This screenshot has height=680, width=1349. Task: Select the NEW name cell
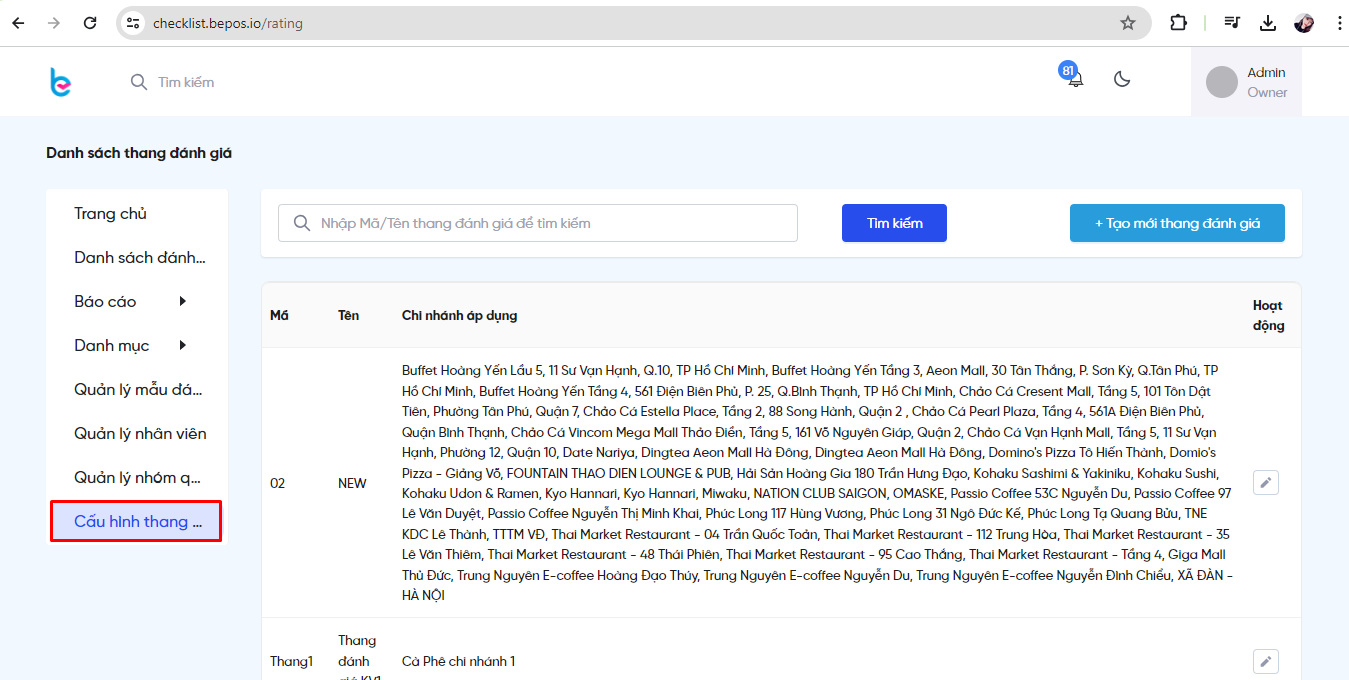pyautogui.click(x=352, y=483)
